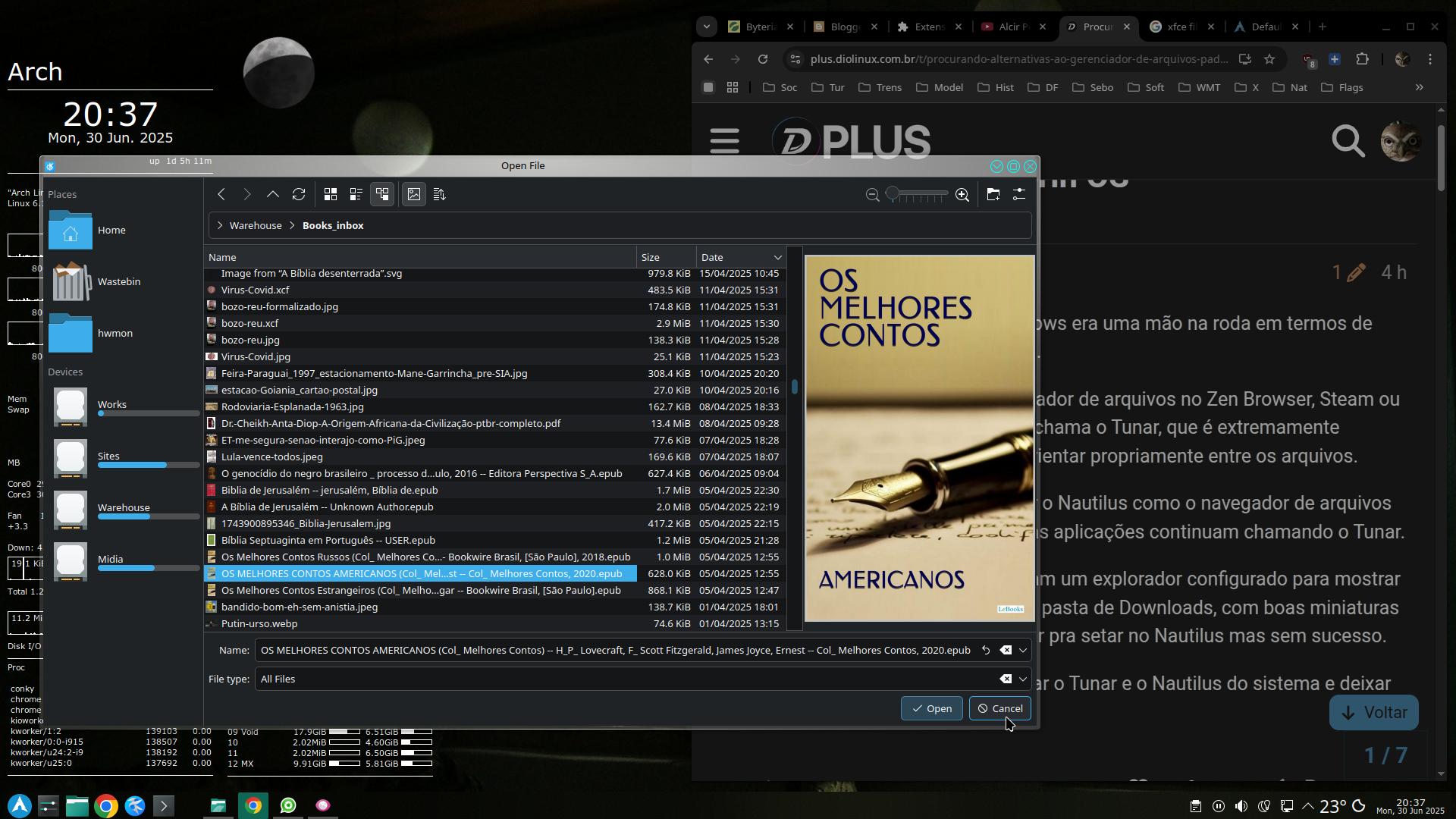Expand the File type dropdown
The height and width of the screenshot is (819, 1456).
click(x=1023, y=679)
